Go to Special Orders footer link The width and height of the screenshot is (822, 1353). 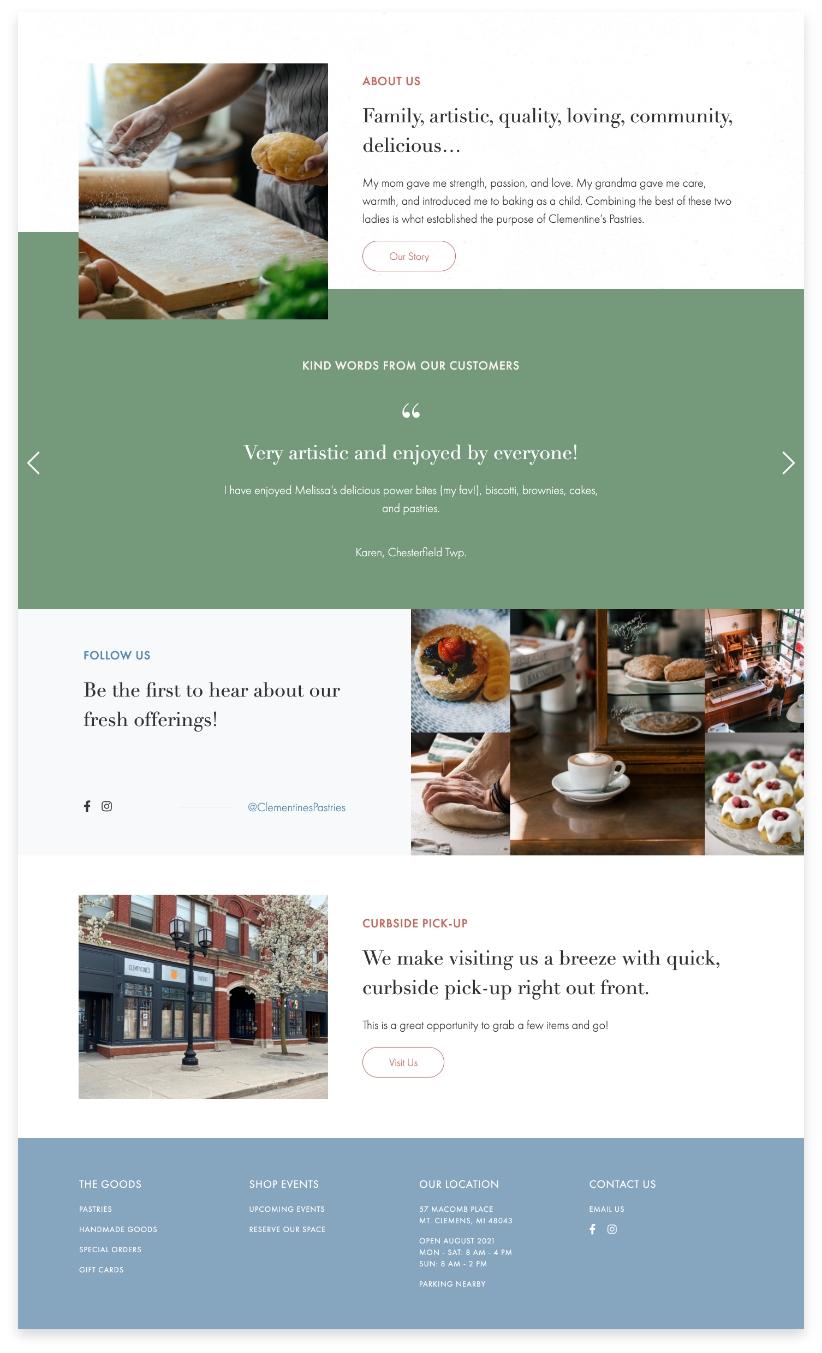(x=110, y=1249)
